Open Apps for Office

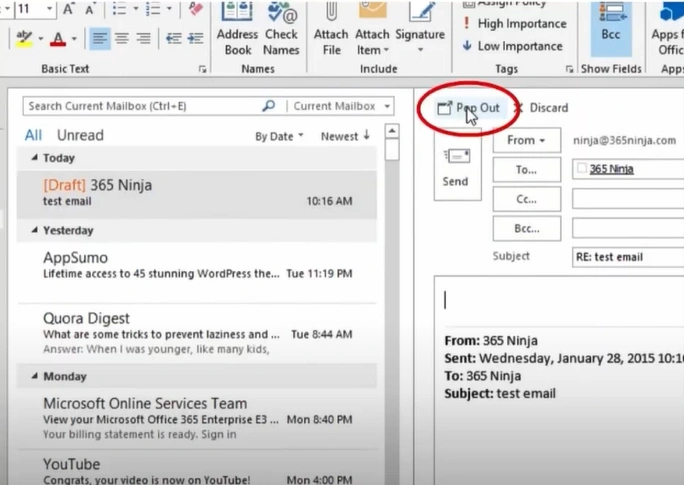click(667, 29)
